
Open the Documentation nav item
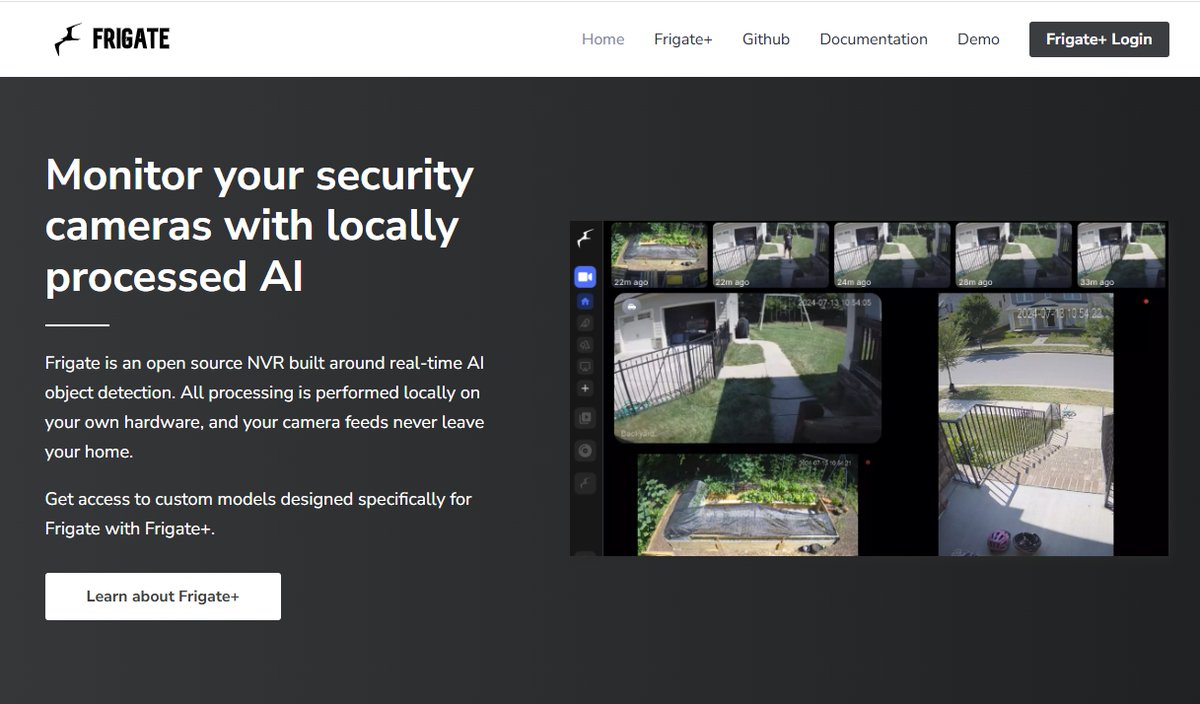click(x=874, y=39)
